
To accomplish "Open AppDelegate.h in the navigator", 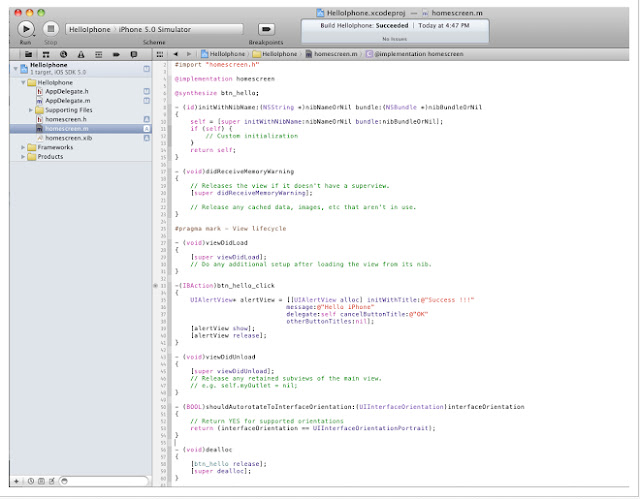I will pos(67,91).
